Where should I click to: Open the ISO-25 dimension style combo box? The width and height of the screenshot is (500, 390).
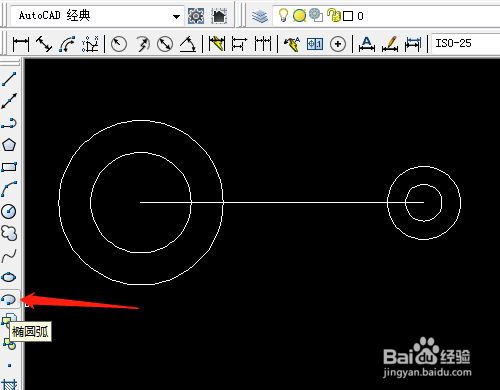pos(466,43)
